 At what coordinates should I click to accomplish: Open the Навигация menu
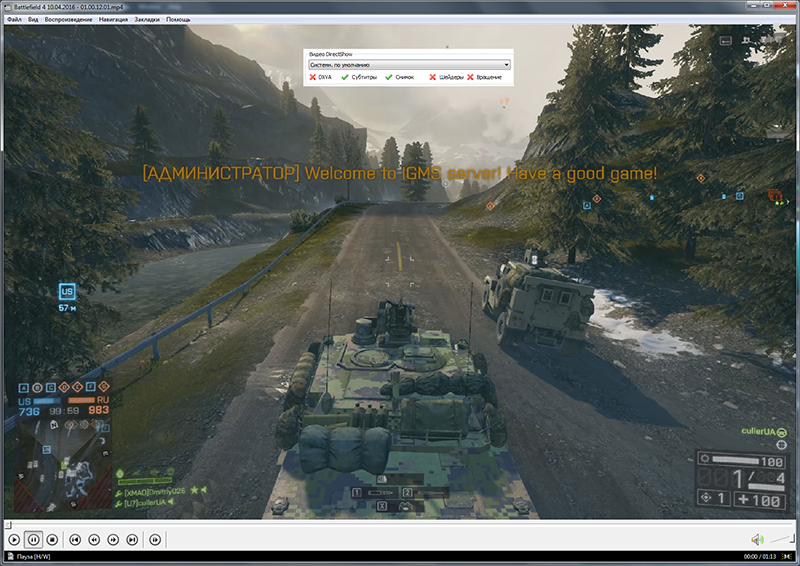point(113,19)
